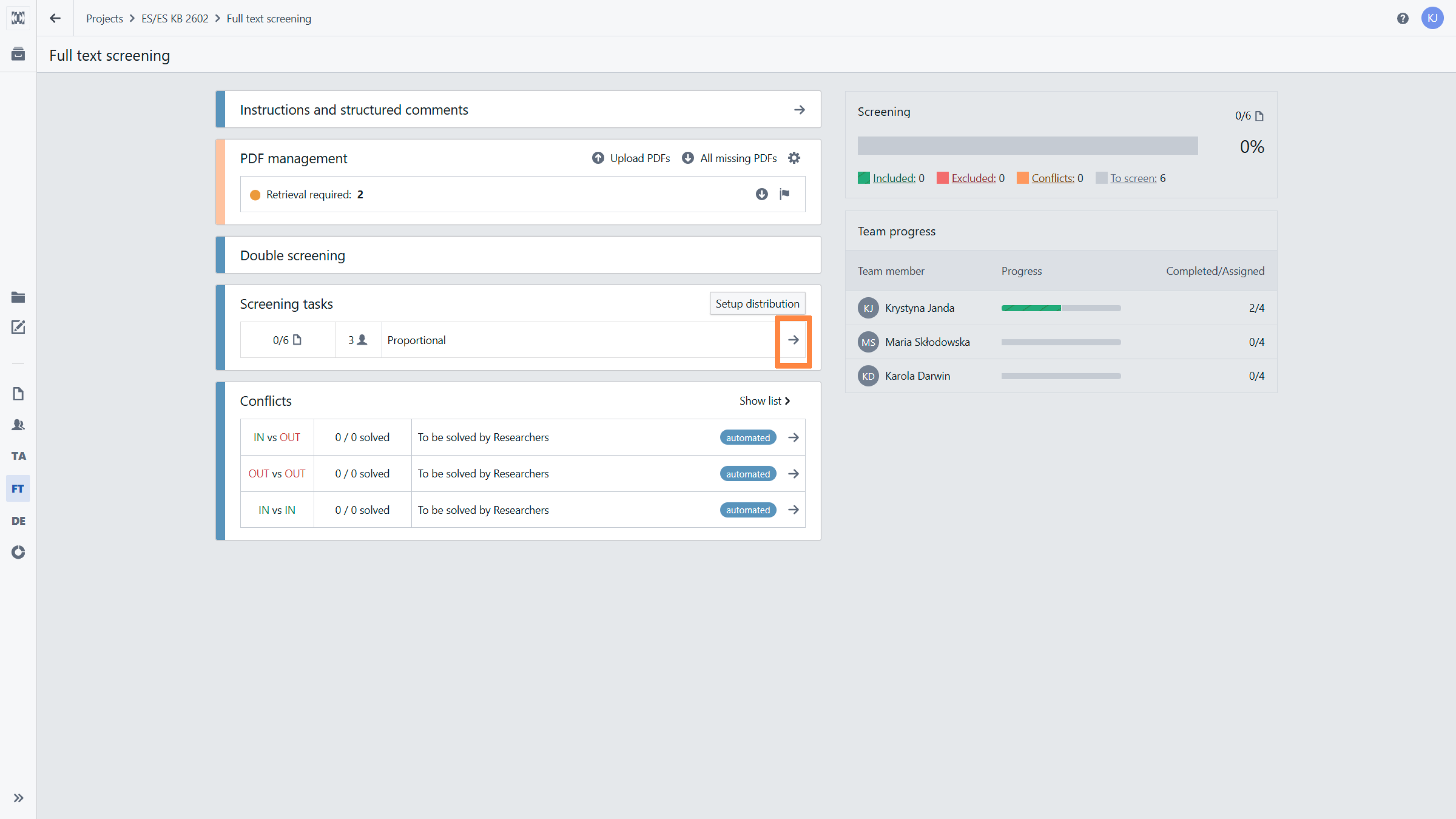1456x819 pixels.
Task: Download retrieval required references icon
Action: coord(762,195)
